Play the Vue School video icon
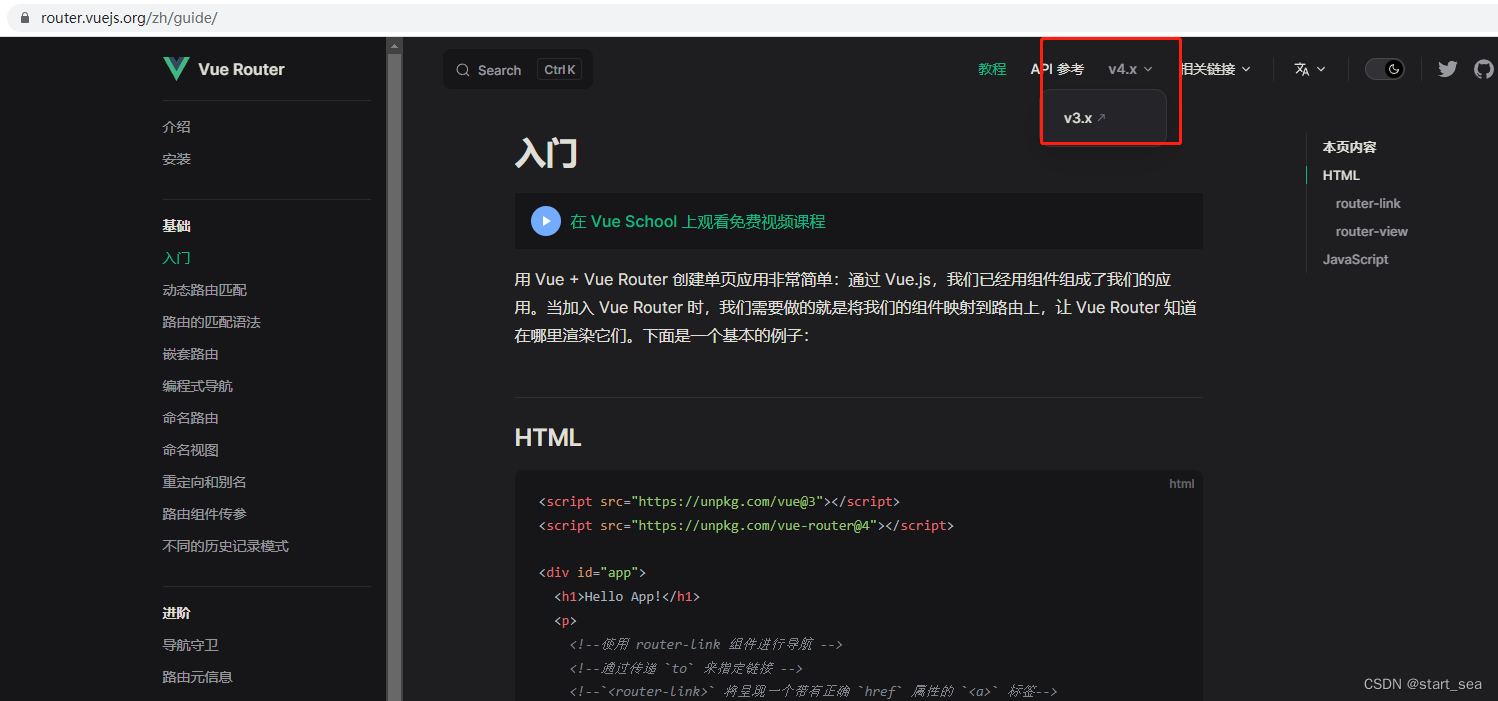Viewport: 1498px width, 701px height. pos(545,221)
